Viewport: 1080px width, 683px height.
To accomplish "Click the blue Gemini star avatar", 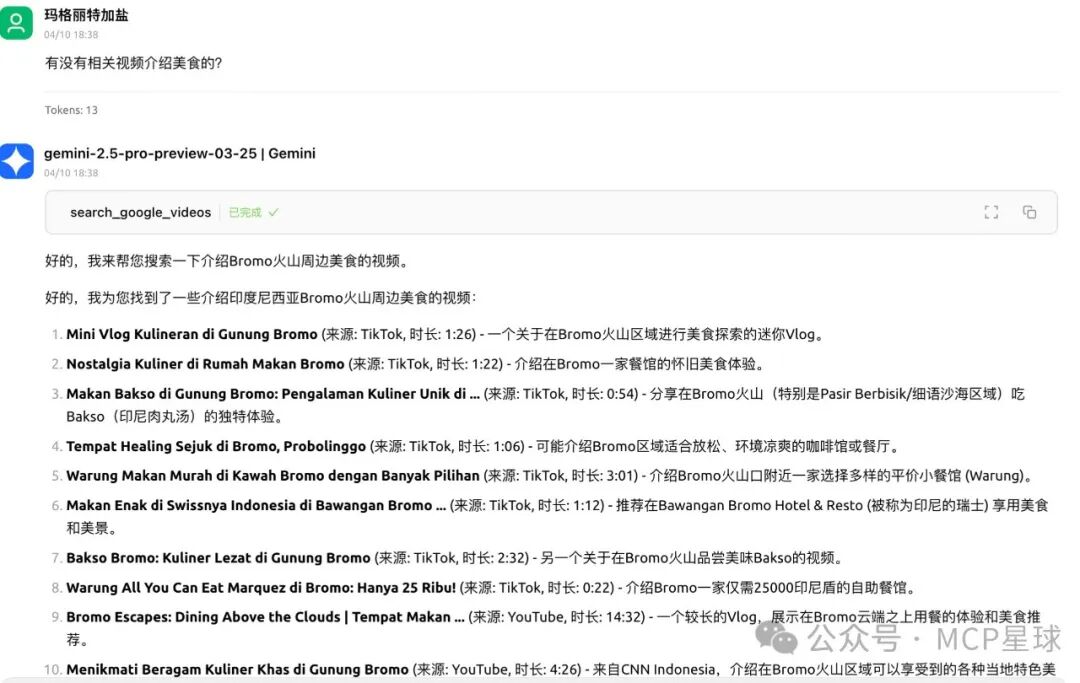I will click(17, 161).
